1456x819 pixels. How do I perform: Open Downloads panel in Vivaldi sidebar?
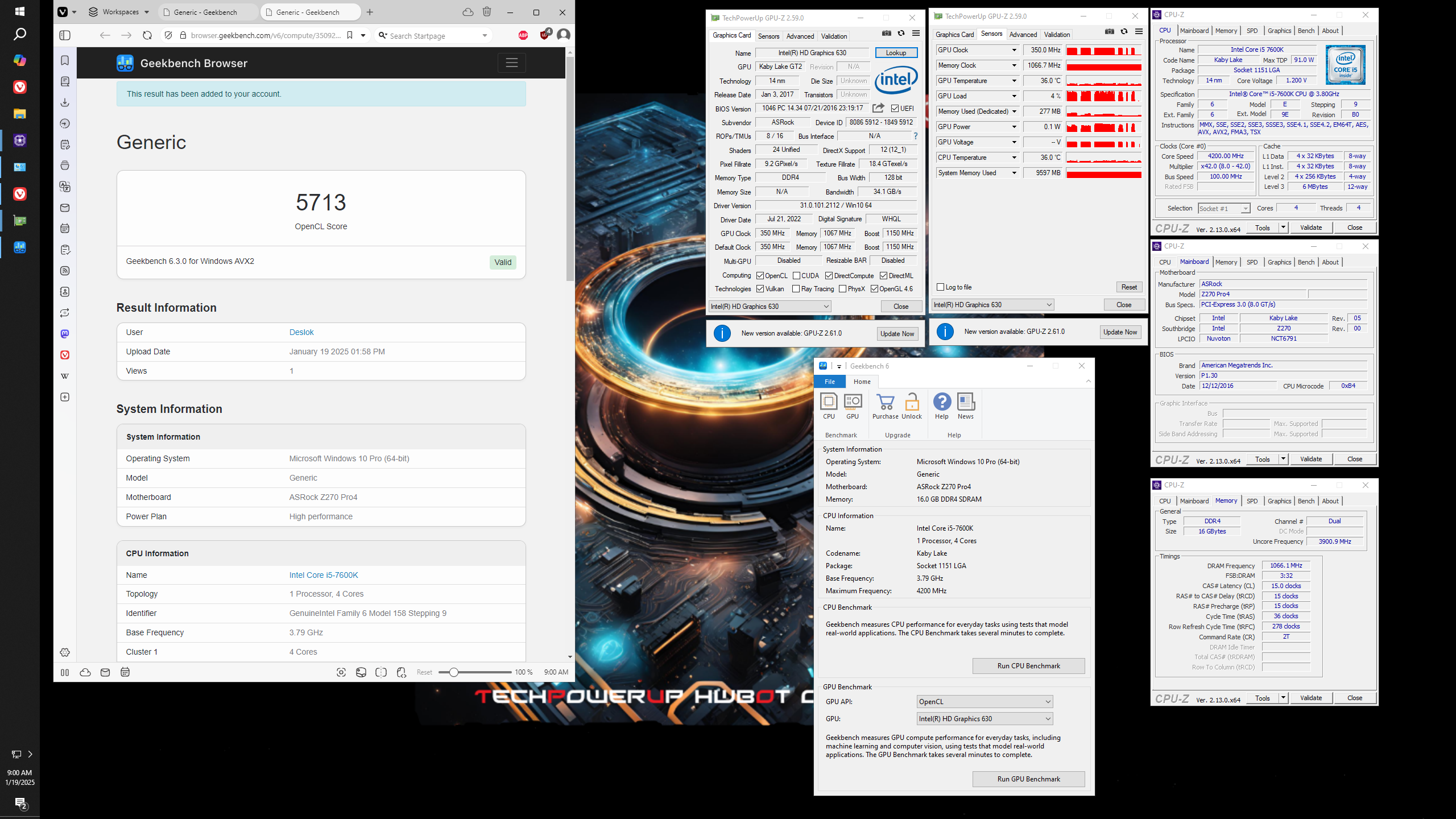pos(65,102)
